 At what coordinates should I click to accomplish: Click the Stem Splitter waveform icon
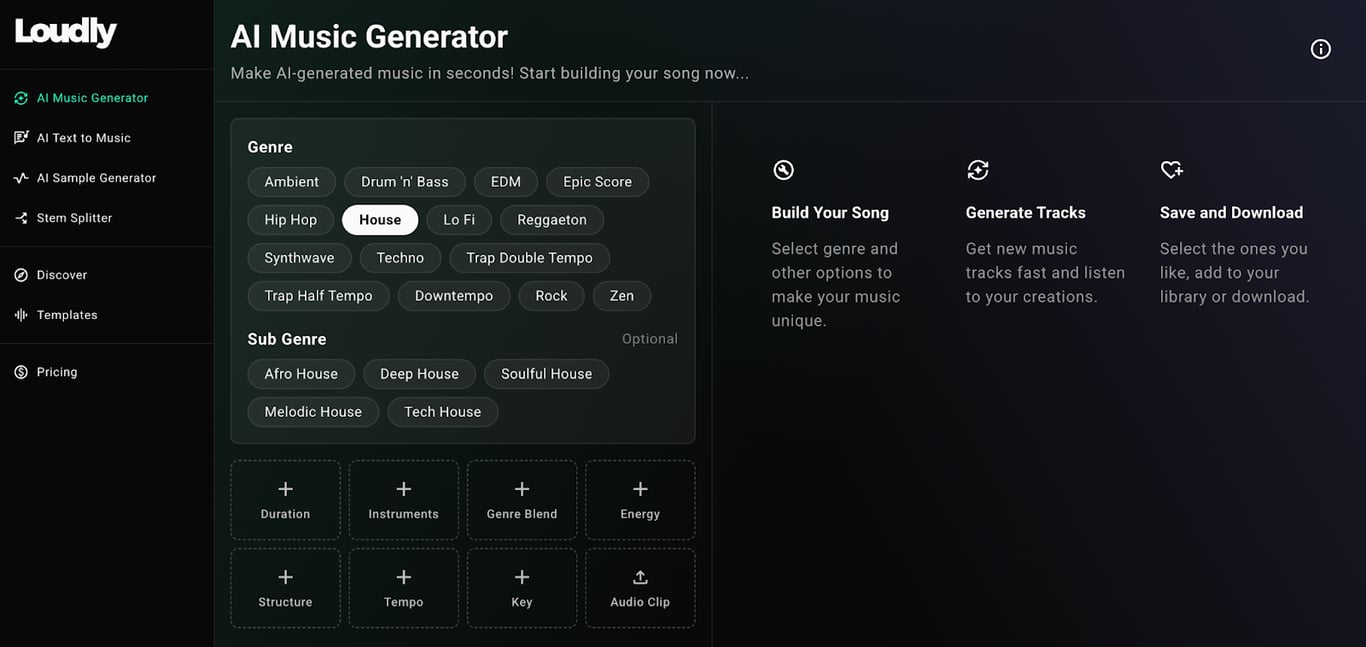click(x=22, y=217)
